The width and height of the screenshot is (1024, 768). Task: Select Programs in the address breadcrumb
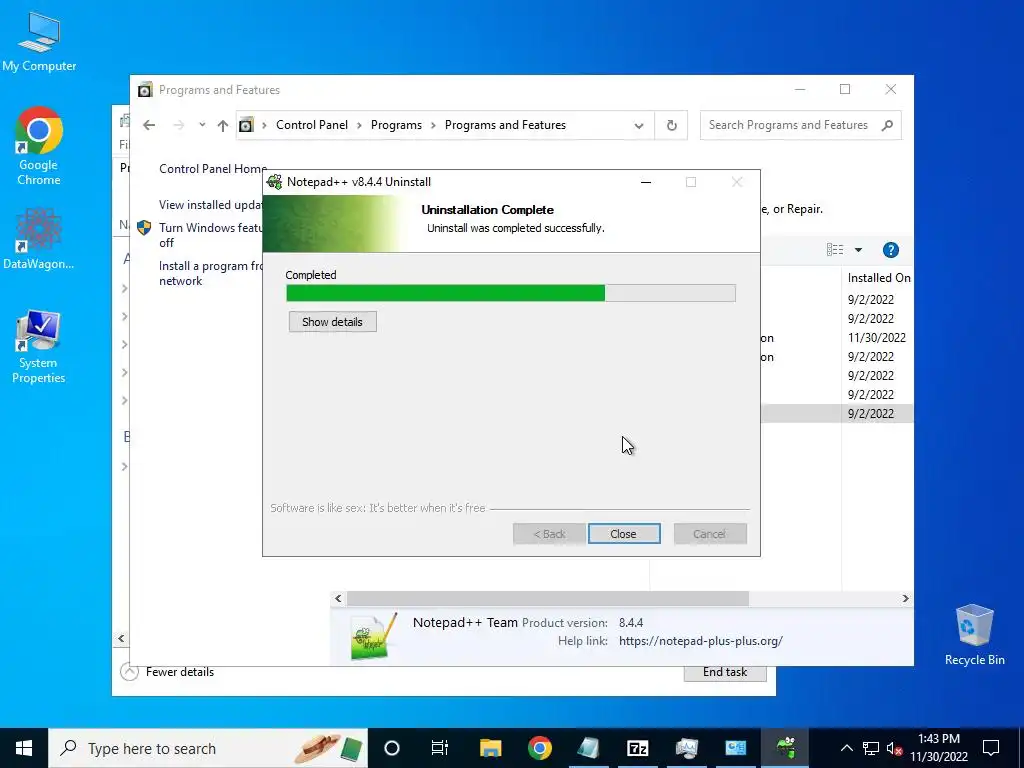pos(396,125)
